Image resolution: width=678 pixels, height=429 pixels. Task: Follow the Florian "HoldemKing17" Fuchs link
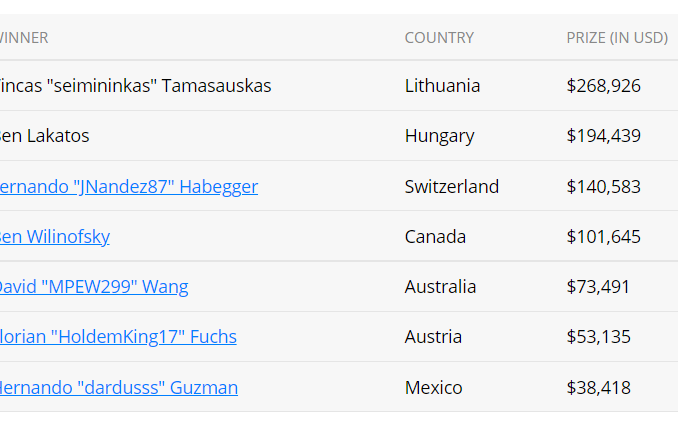118,336
